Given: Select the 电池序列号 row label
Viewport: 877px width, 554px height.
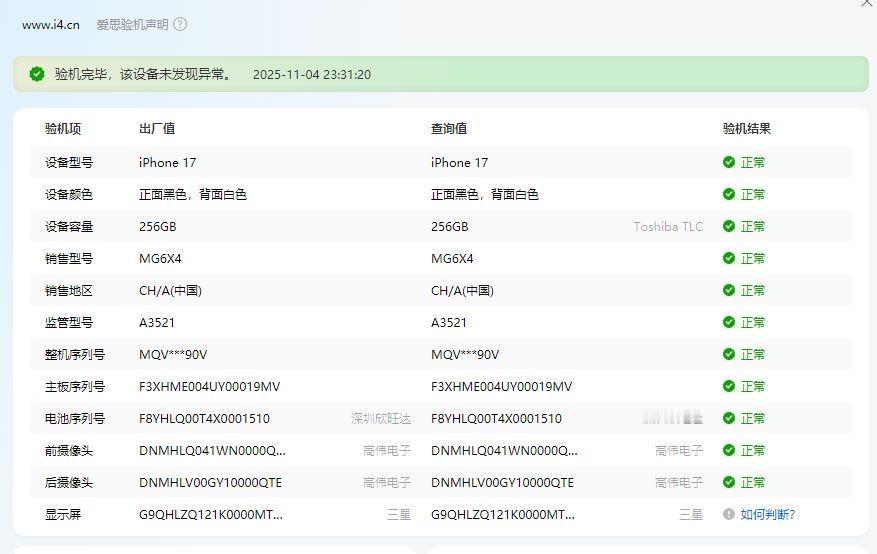Looking at the screenshot, I should [75, 418].
